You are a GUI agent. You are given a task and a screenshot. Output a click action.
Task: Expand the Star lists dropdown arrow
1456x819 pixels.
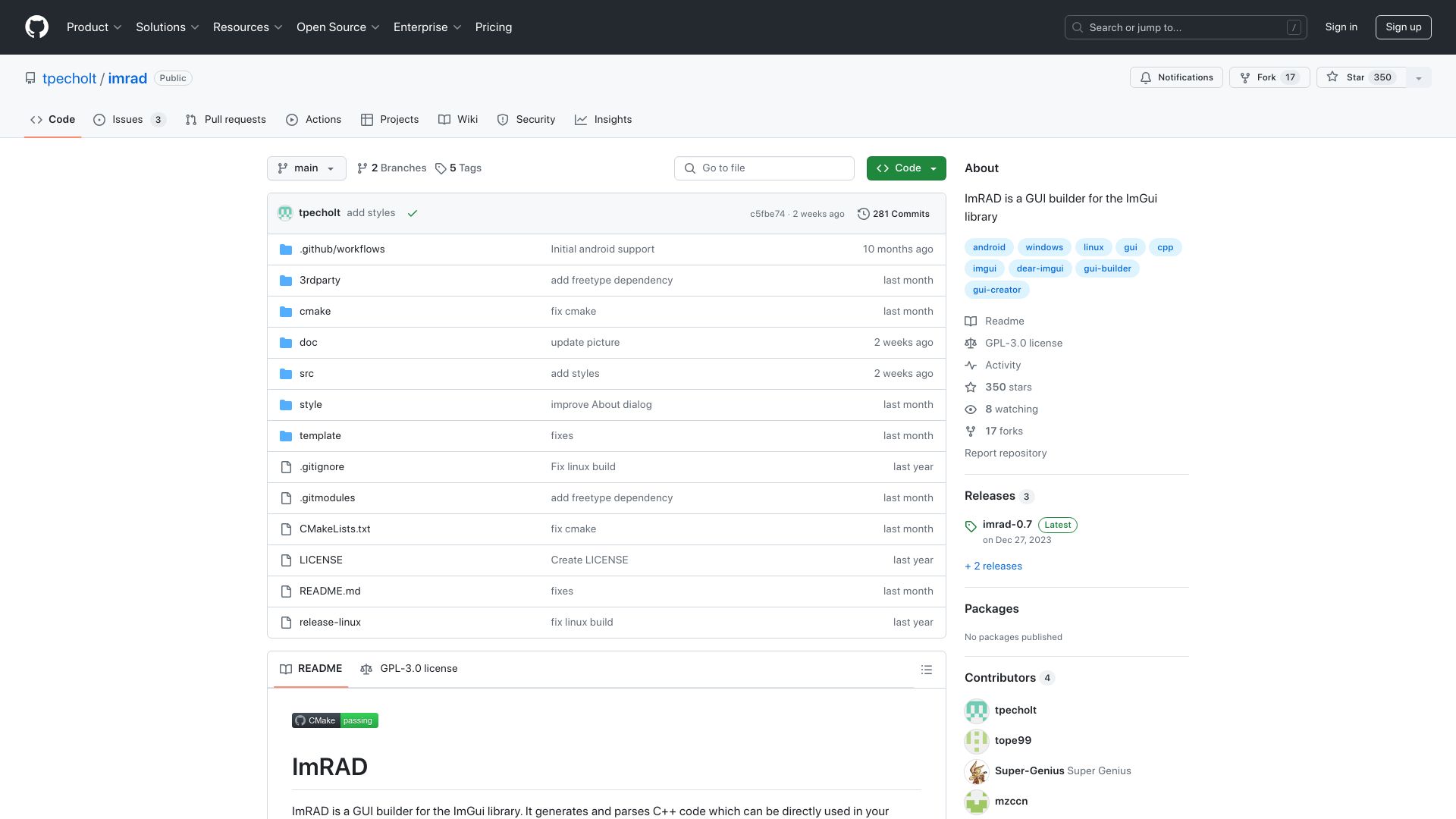[1419, 77]
